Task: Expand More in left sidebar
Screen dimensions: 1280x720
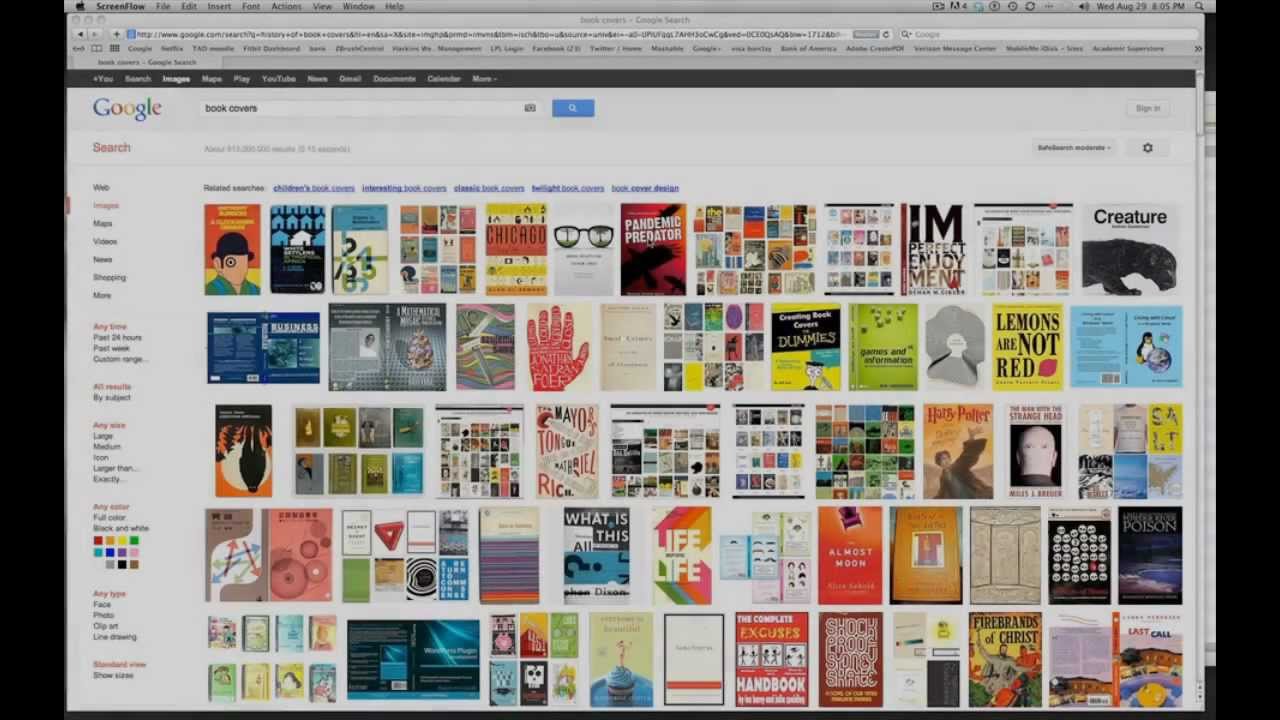Action: [102, 296]
